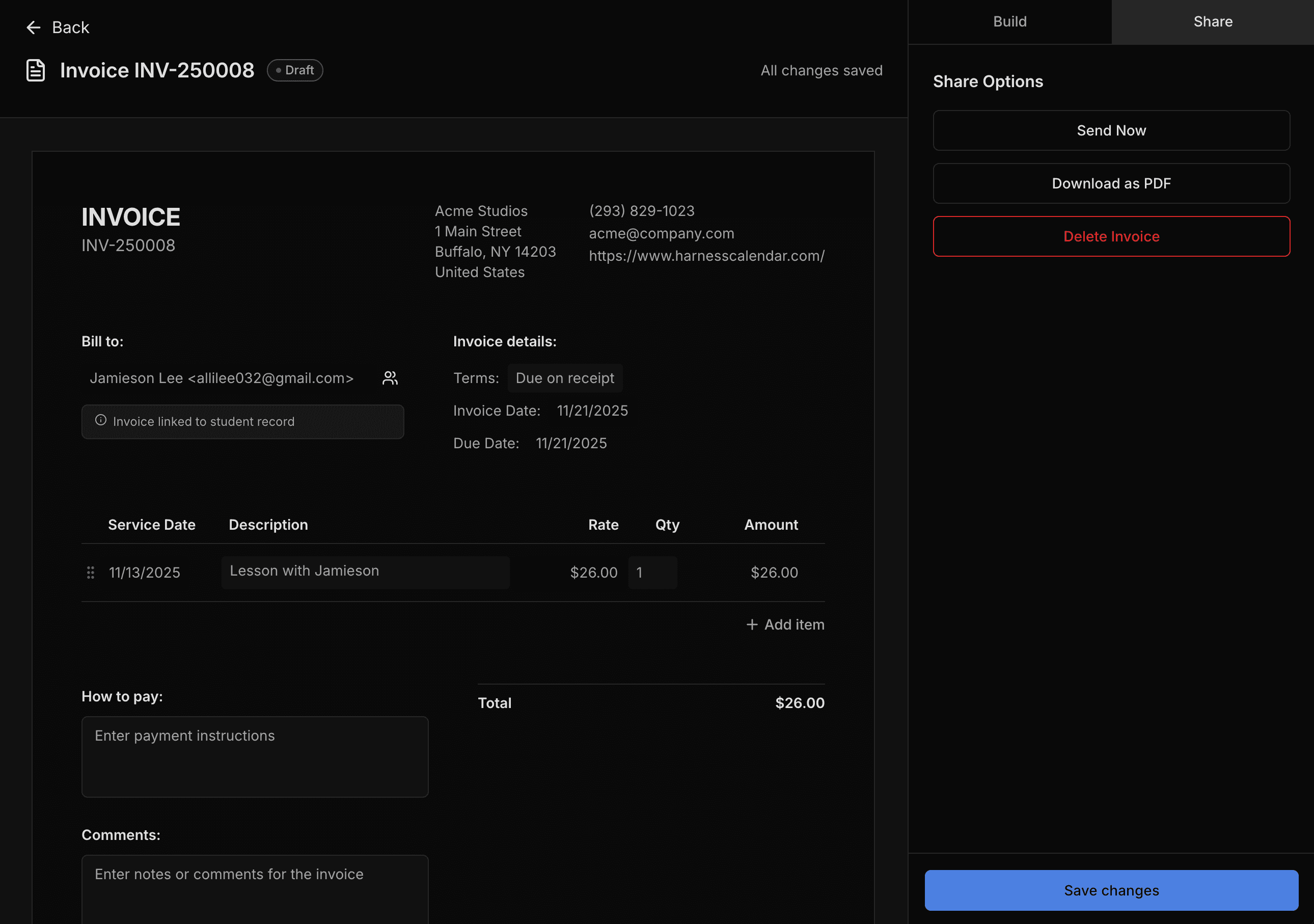The image size is (1314, 924).
Task: Click Download as PDF
Action: tap(1111, 183)
